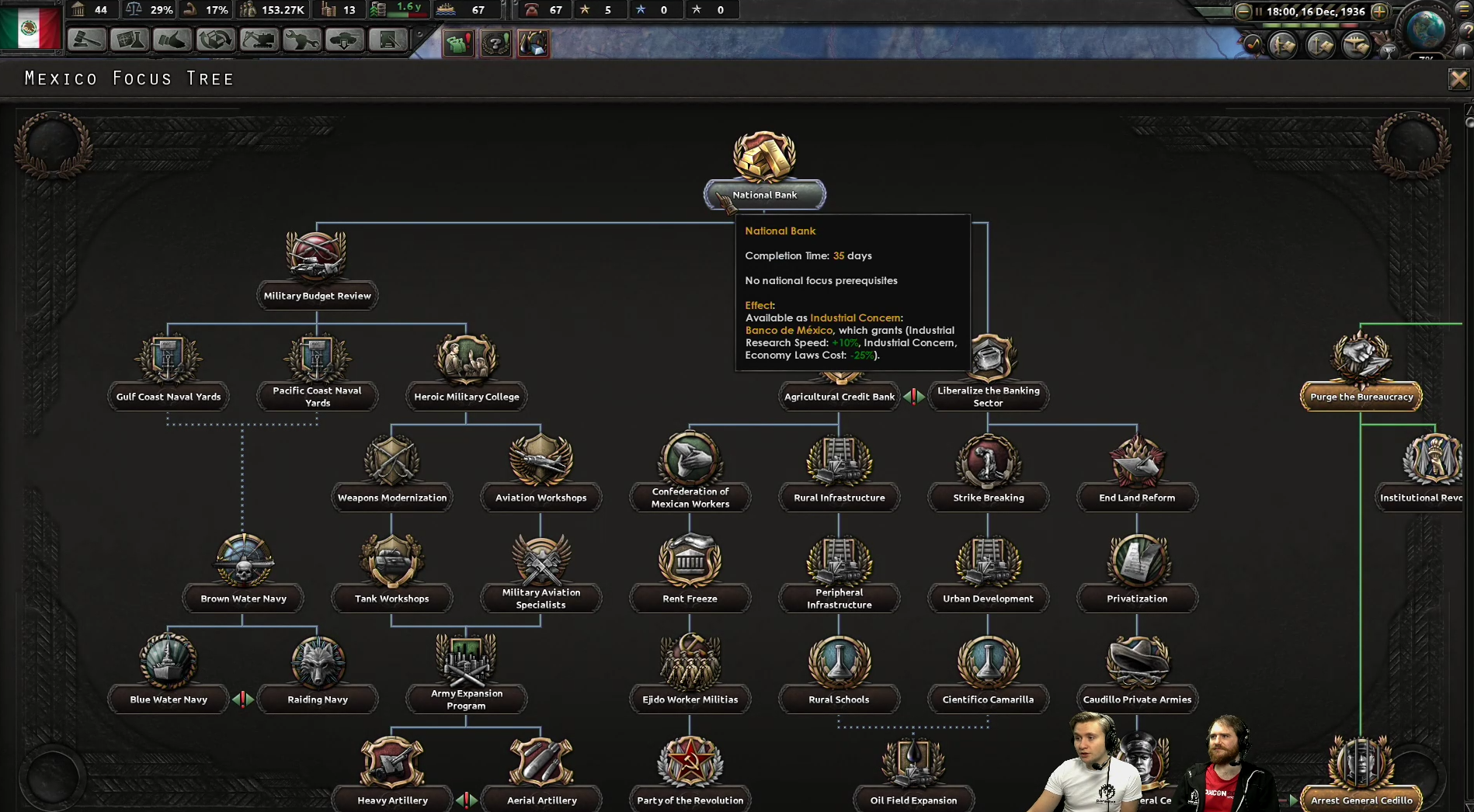This screenshot has width=1474, height=812.
Task: Open the air orders map mode icon
Action: [1356, 45]
